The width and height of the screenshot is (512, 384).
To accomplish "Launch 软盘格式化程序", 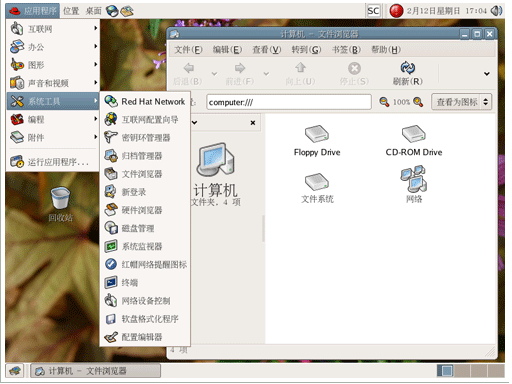I will (x=145, y=319).
